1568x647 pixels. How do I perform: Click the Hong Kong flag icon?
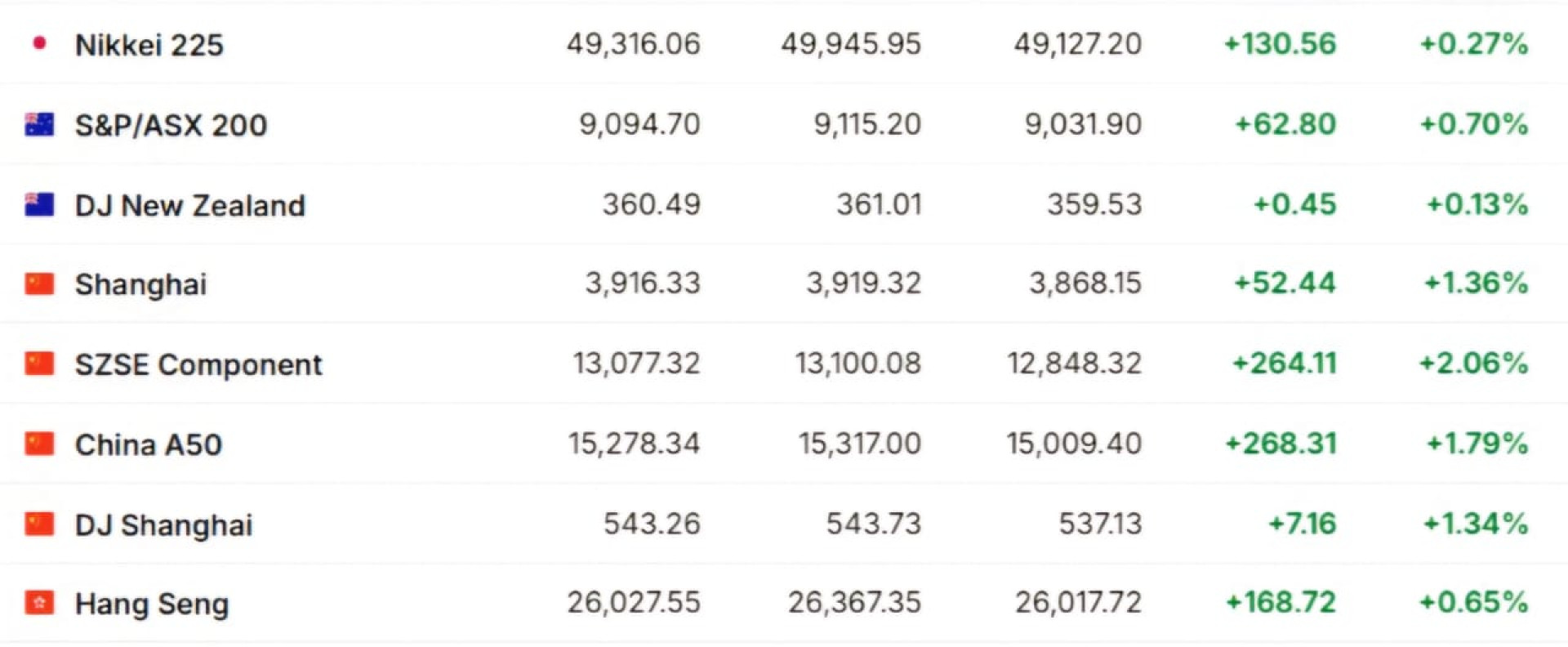(x=39, y=603)
